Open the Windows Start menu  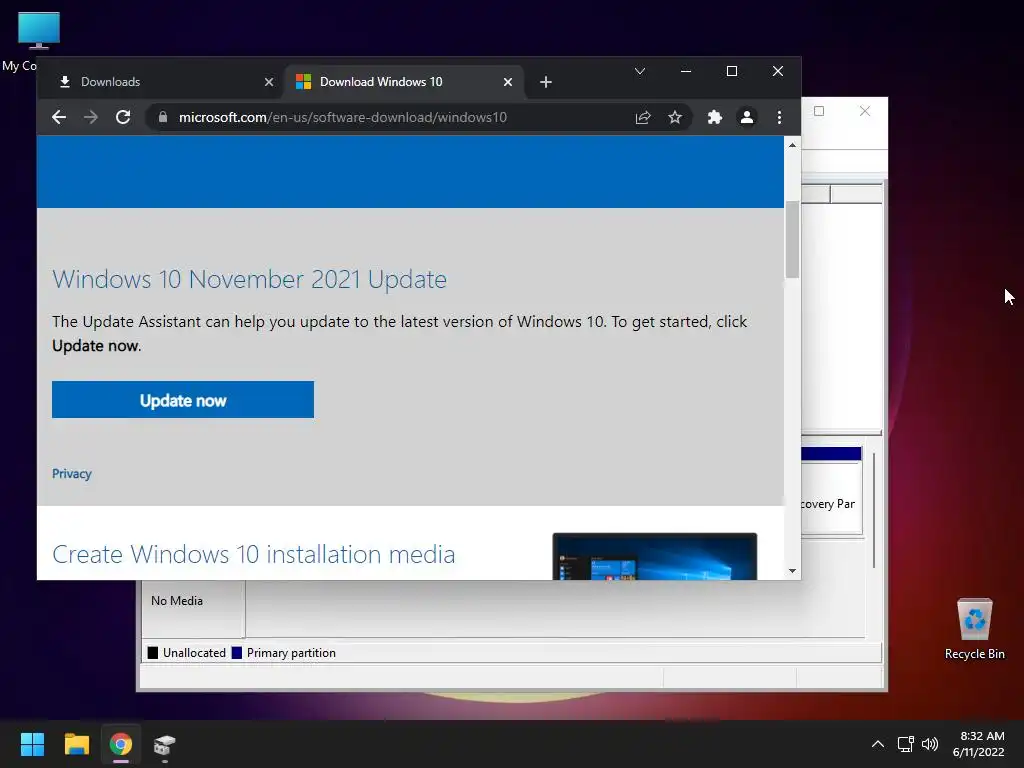32,744
